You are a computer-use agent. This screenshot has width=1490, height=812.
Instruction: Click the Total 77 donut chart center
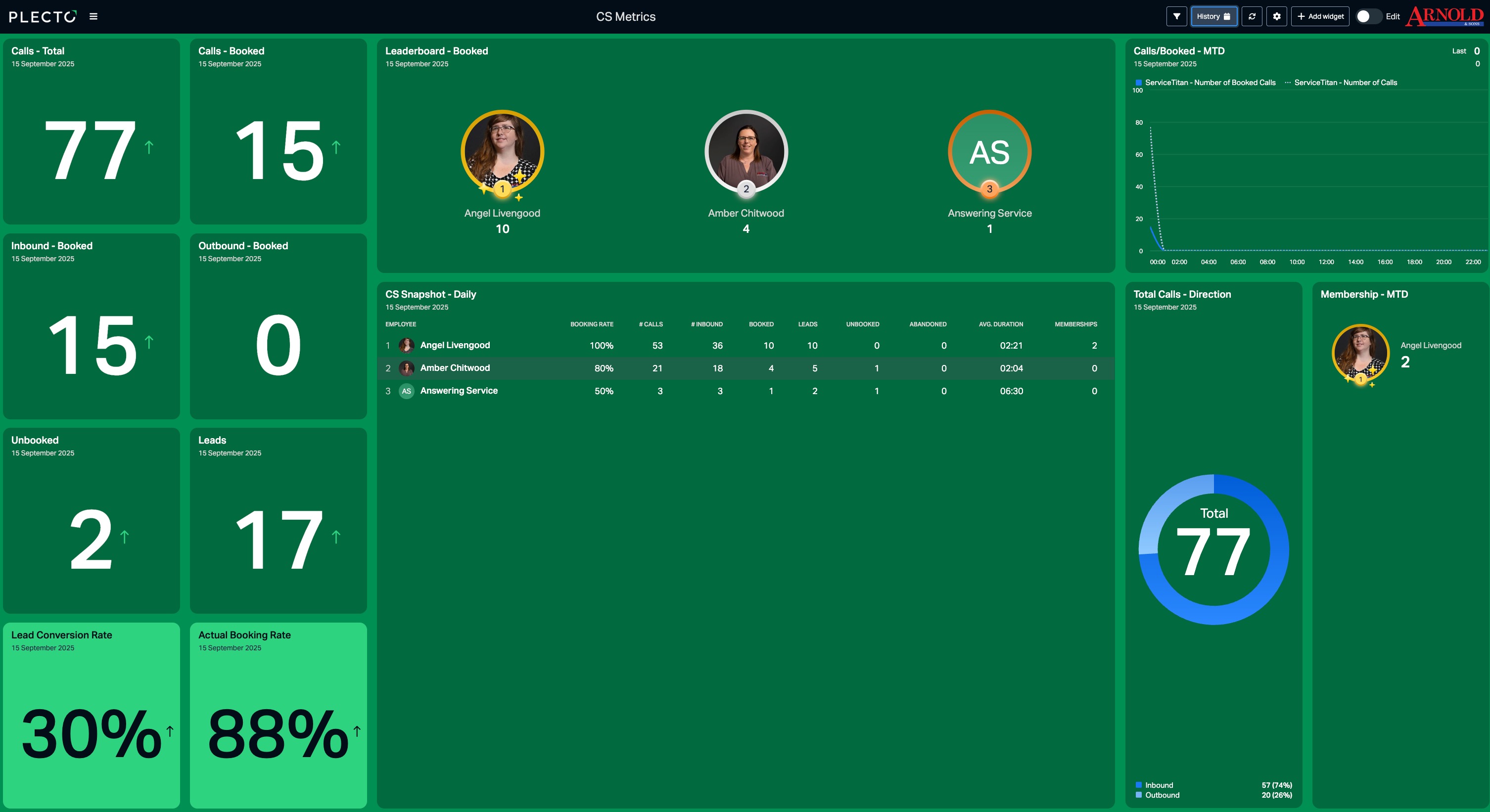click(1213, 549)
